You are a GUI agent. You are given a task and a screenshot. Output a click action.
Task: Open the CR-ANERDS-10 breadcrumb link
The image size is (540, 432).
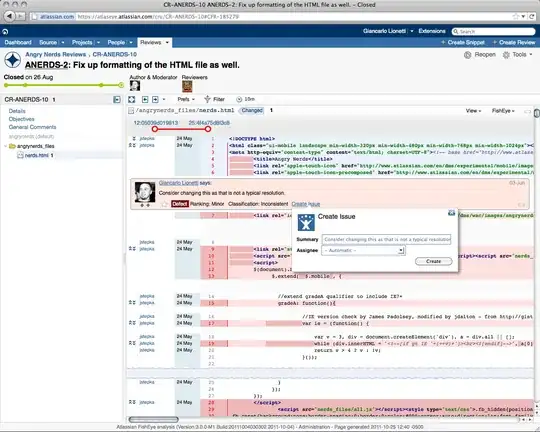coord(115,54)
